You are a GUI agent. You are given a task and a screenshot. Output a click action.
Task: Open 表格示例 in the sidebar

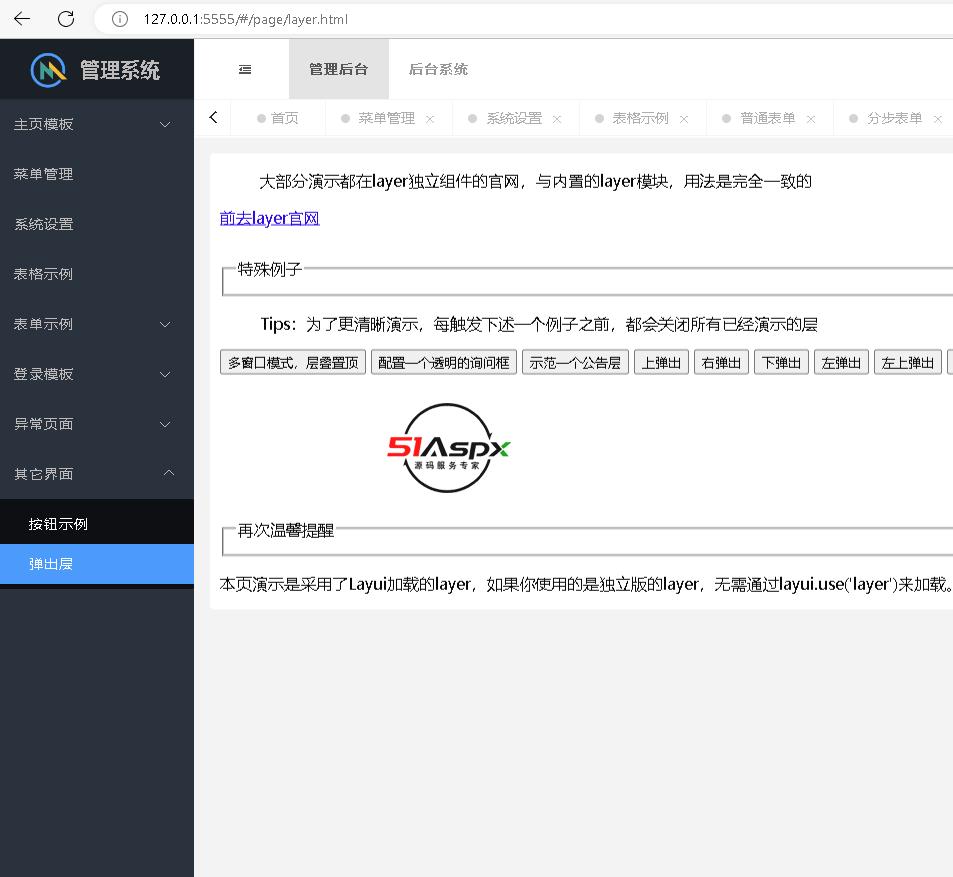point(97,274)
